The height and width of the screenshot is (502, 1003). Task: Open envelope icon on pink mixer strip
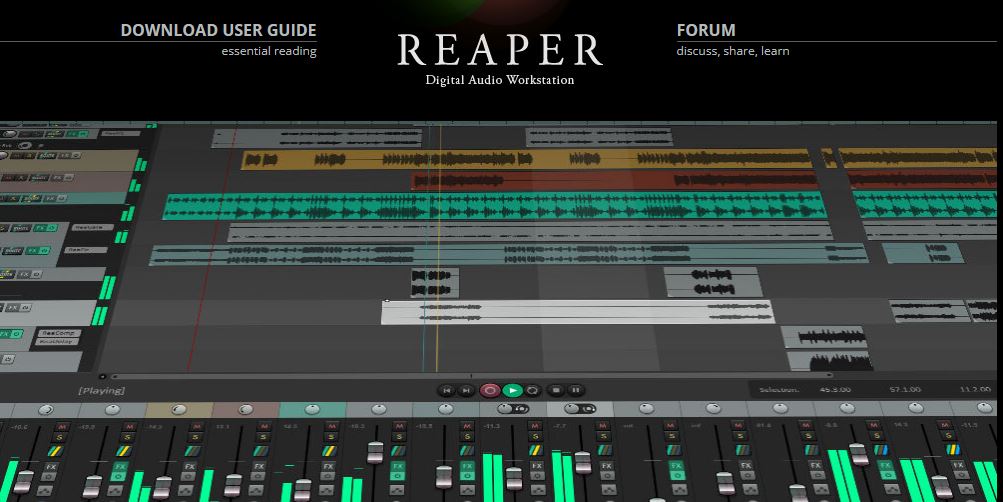[x=256, y=490]
